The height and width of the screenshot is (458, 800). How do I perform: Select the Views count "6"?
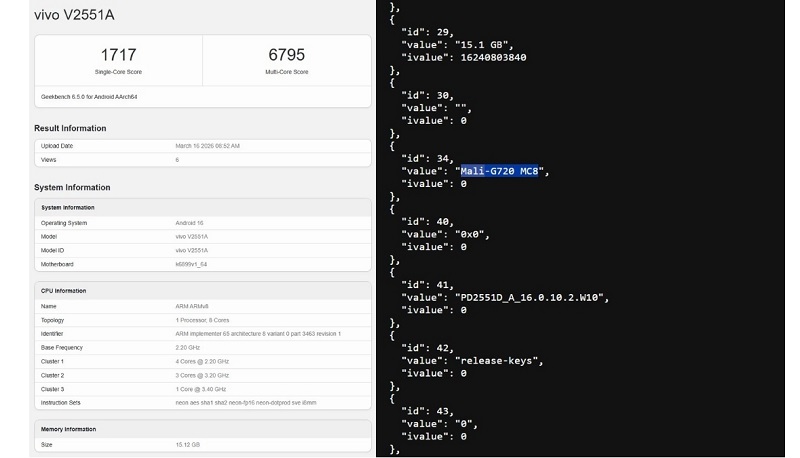177,160
